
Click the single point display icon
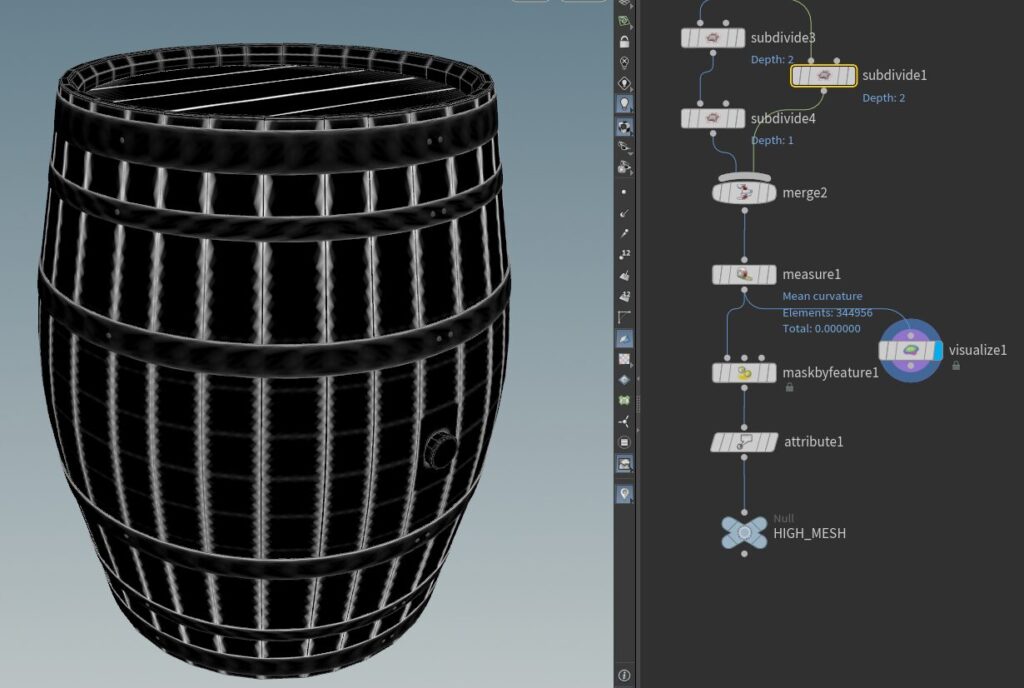(x=624, y=191)
